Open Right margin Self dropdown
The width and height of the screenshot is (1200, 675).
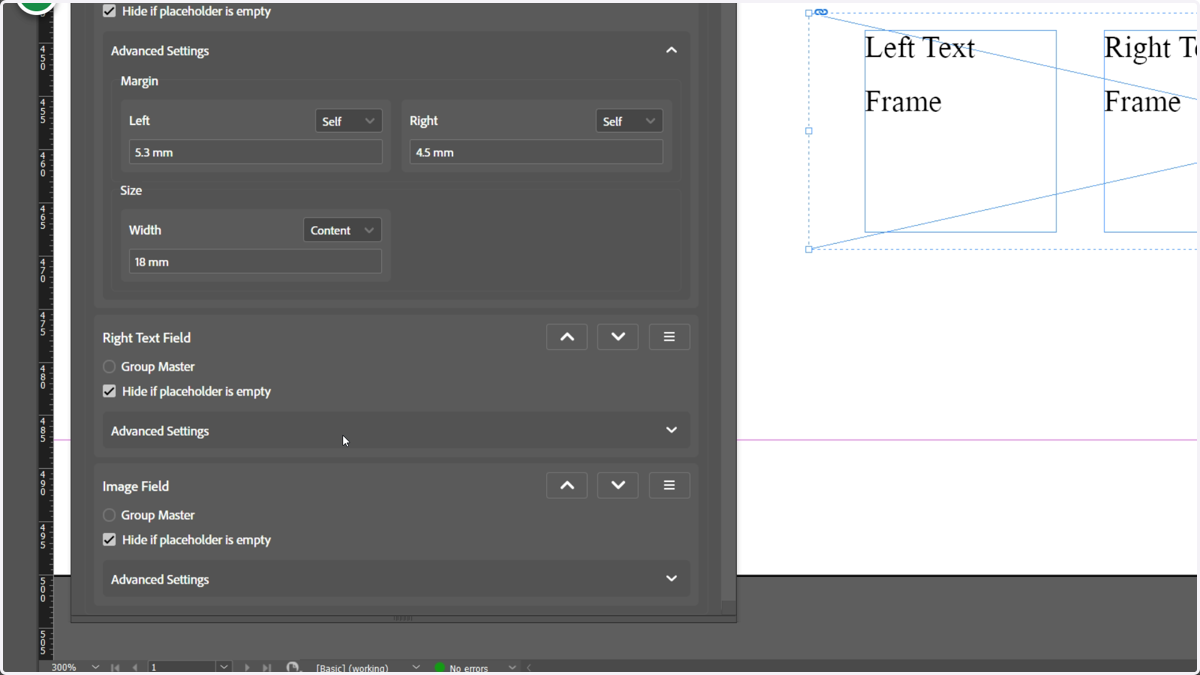tap(629, 121)
